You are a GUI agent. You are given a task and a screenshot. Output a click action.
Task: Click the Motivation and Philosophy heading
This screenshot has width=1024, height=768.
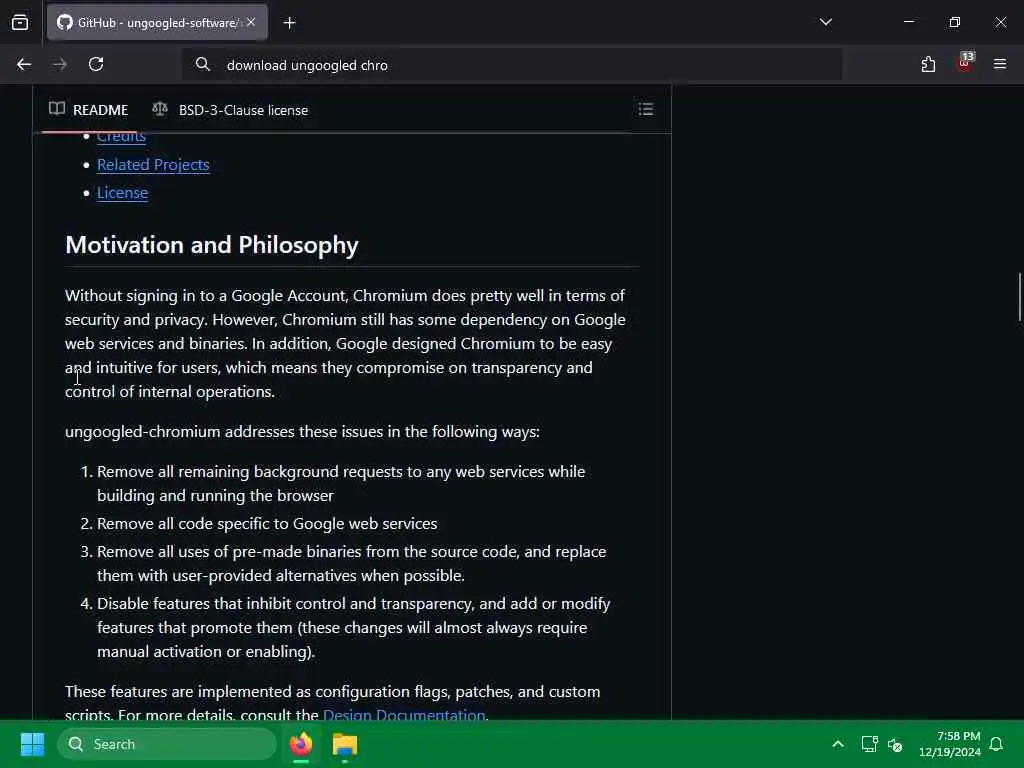pos(212,245)
